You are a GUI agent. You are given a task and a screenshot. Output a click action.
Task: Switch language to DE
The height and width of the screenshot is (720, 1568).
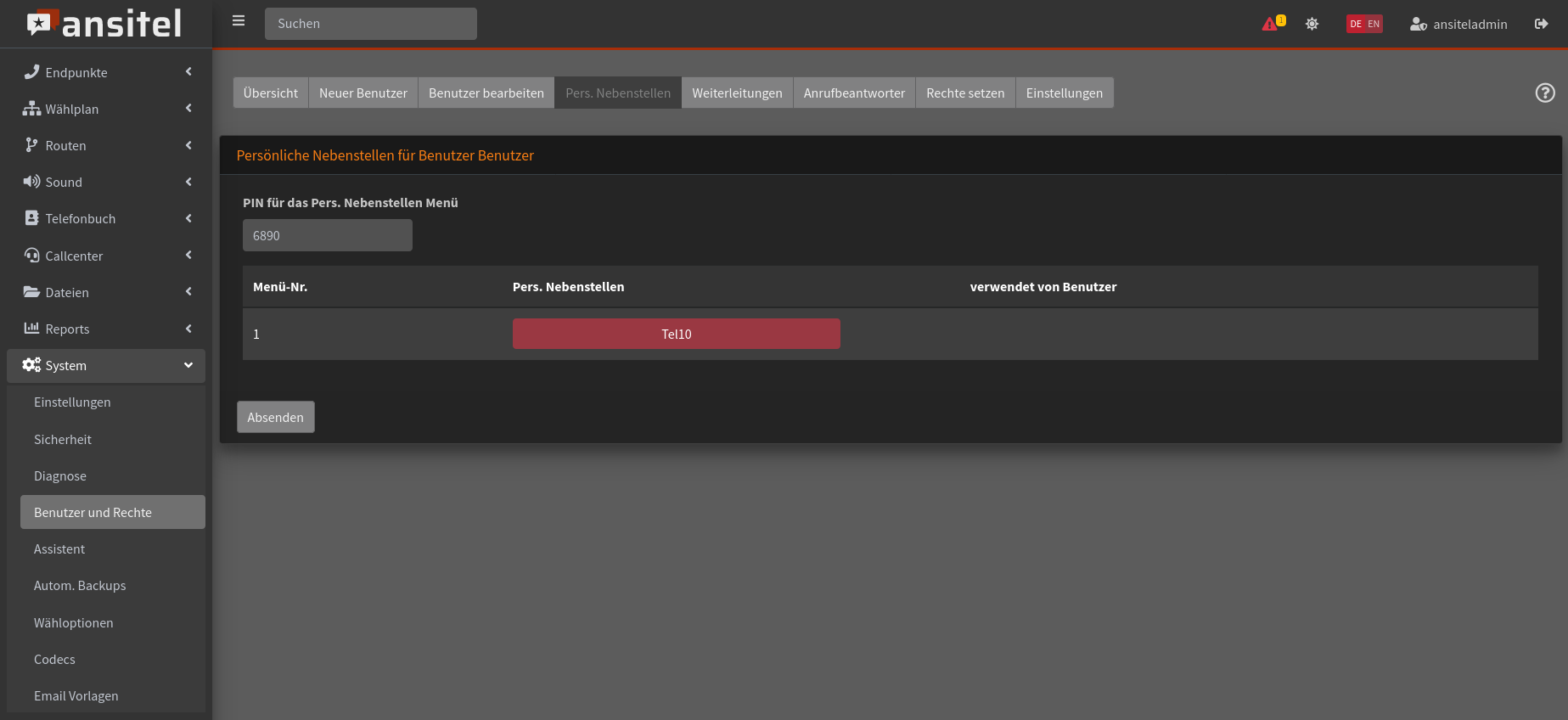tap(1356, 24)
